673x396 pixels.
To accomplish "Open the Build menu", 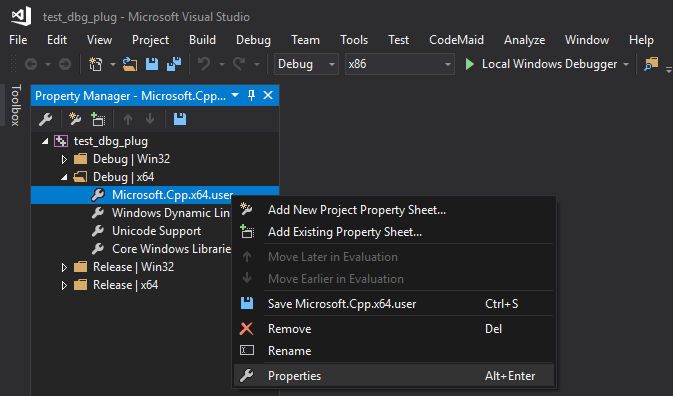I will point(202,40).
